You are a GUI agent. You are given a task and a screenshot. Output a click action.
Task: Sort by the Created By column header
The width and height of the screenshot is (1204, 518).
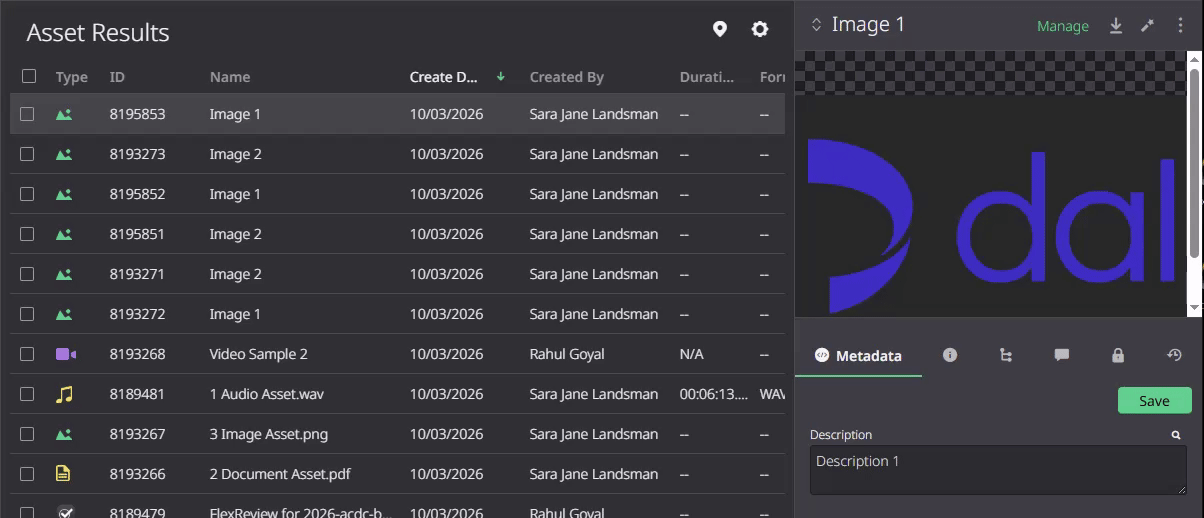pyautogui.click(x=567, y=77)
